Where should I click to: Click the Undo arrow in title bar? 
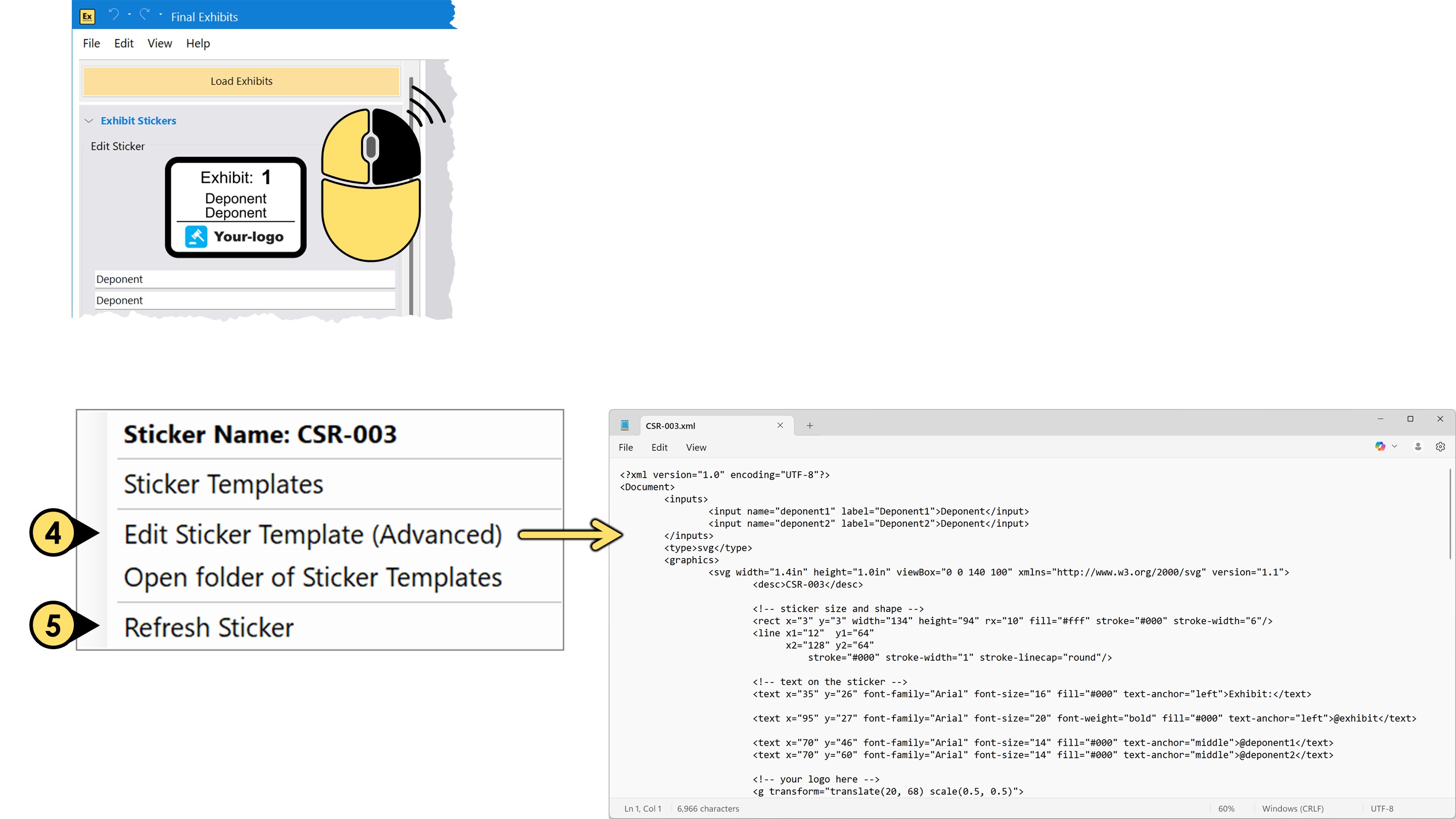click(x=114, y=15)
